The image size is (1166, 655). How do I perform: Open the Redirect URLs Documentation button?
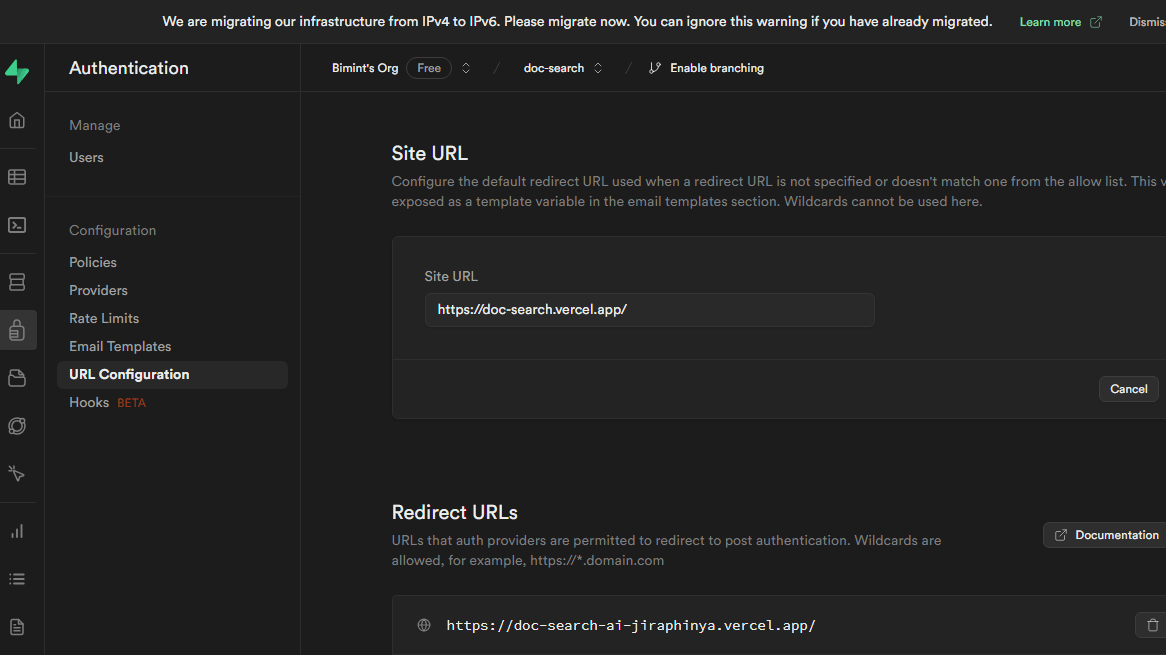point(1106,535)
